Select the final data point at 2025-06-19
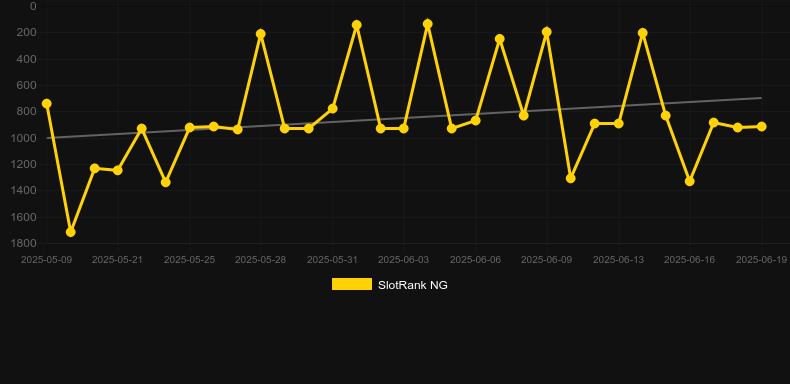This screenshot has width=790, height=384. [762, 126]
